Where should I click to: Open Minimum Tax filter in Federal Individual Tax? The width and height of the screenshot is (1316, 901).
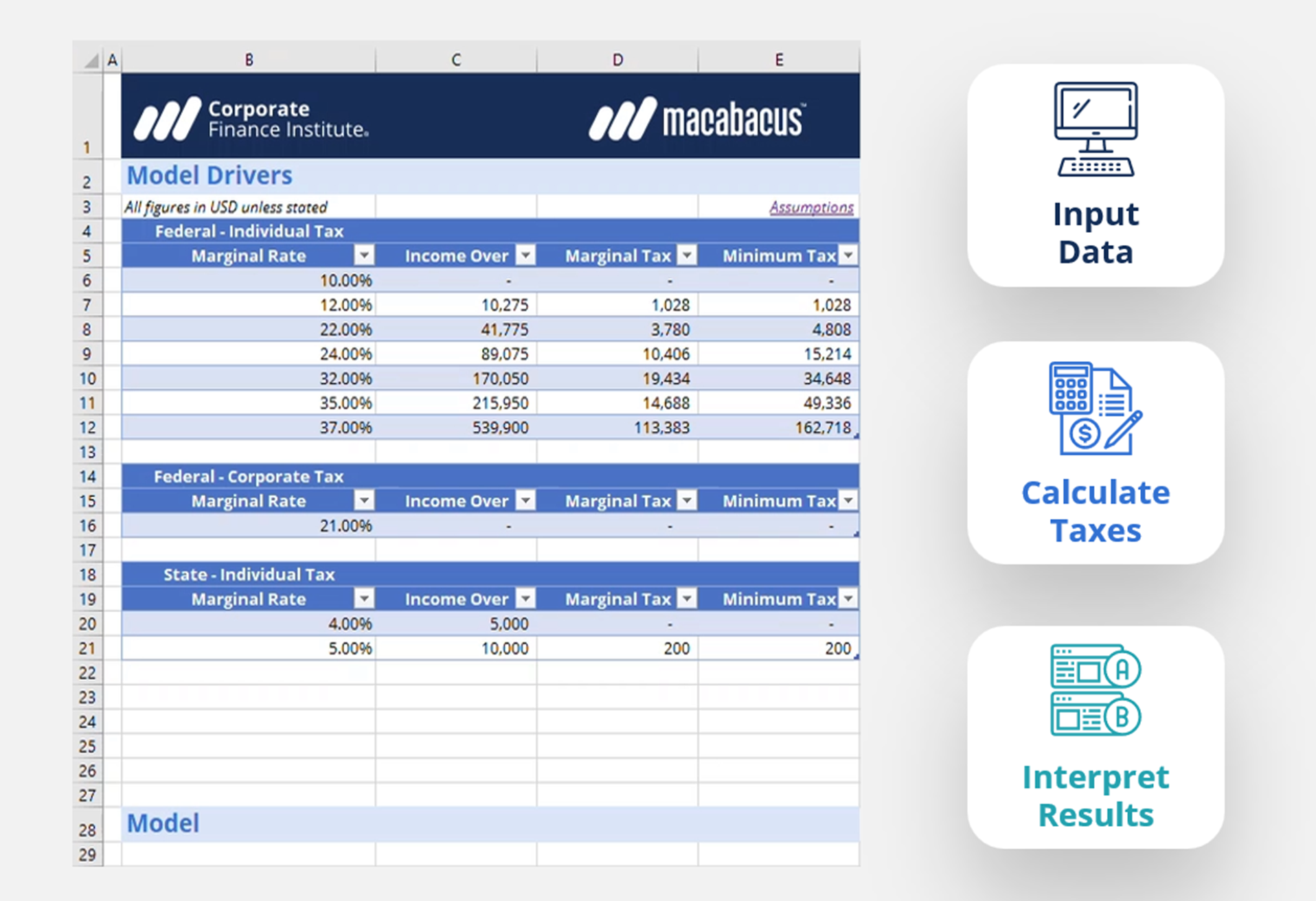[849, 255]
